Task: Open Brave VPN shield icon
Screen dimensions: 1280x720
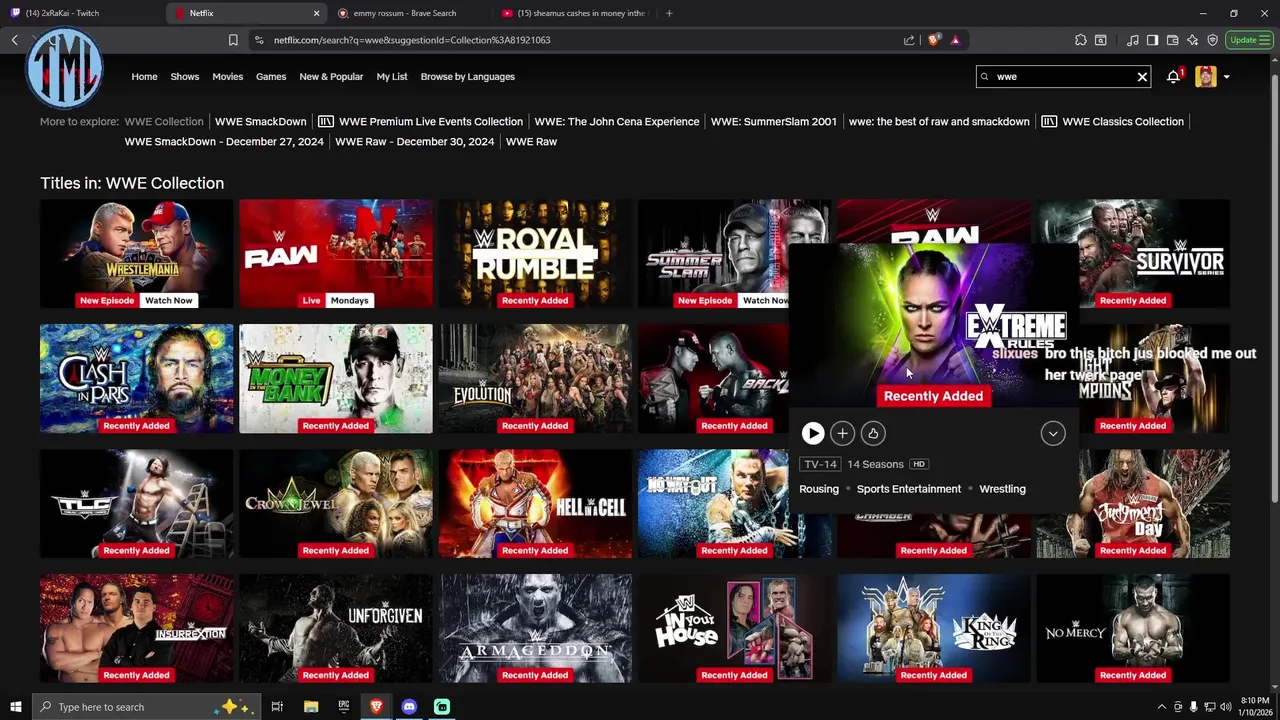Action: point(1212,40)
